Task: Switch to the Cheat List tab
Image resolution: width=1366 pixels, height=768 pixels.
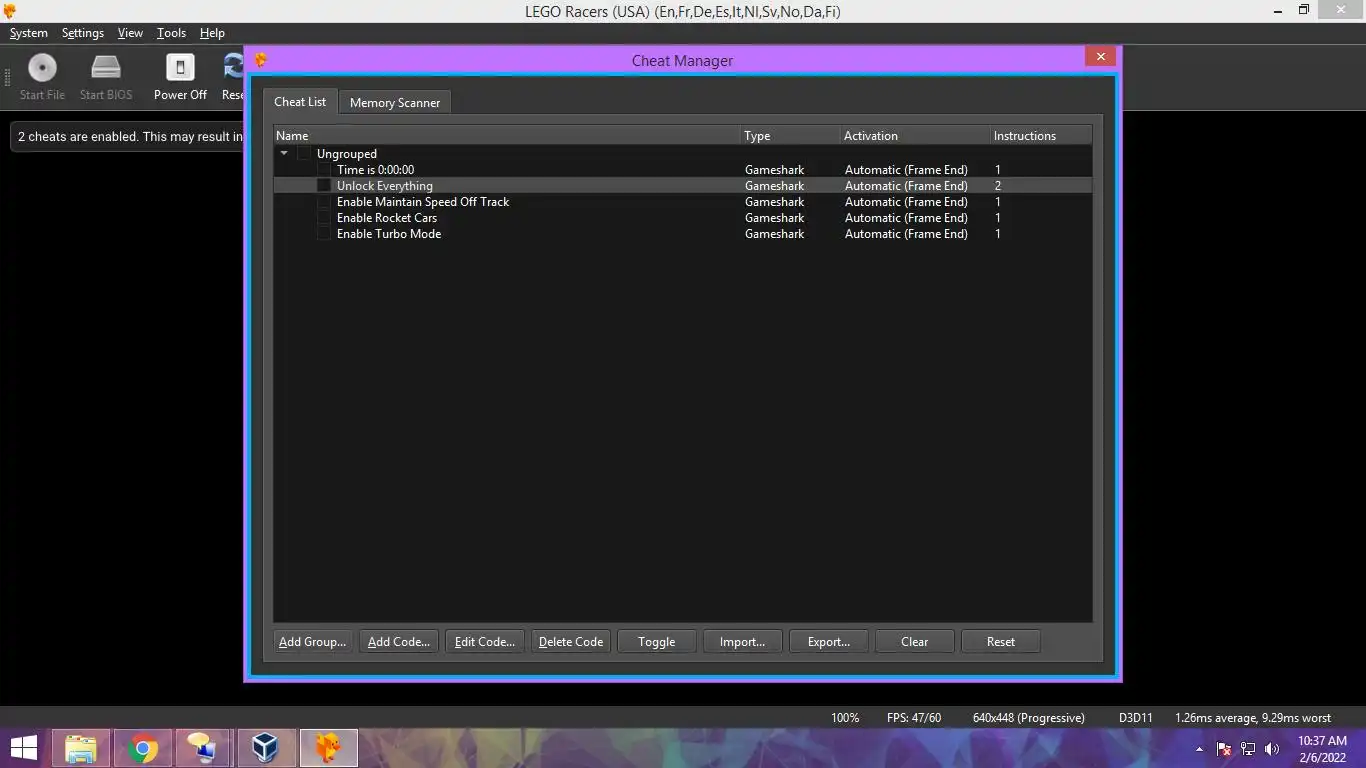Action: (x=300, y=102)
